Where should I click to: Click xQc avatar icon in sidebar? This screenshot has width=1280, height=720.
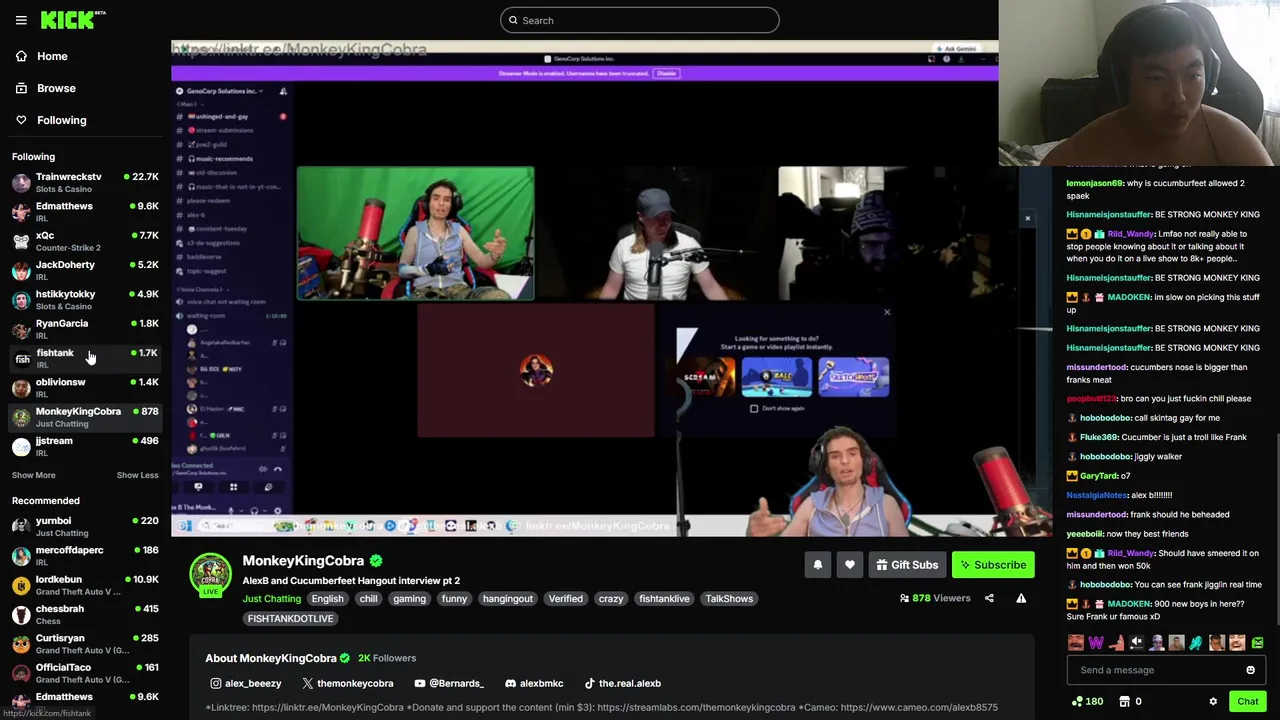coord(21,241)
